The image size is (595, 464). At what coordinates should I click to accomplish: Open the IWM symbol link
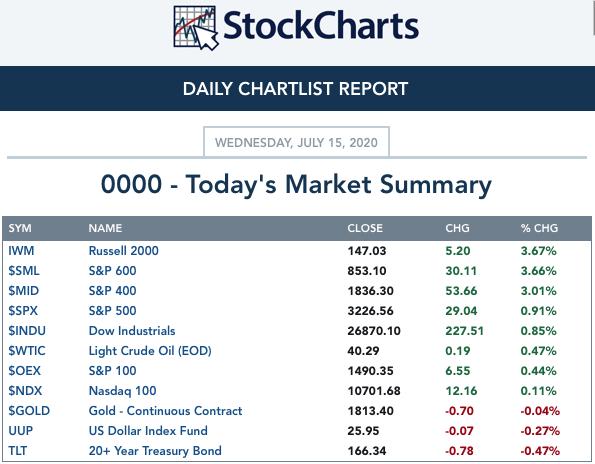point(21,251)
